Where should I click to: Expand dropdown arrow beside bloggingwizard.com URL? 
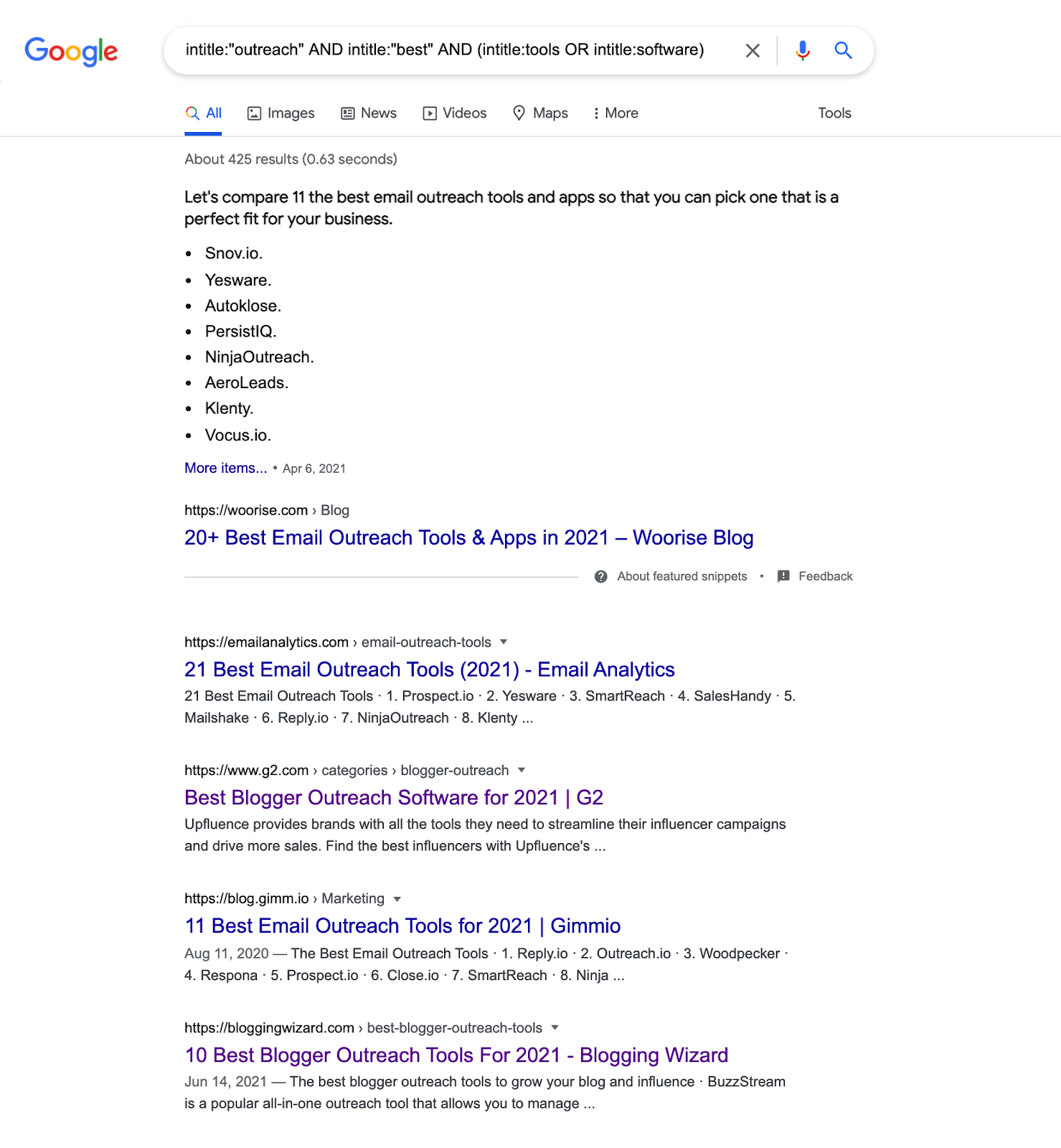[555, 1027]
